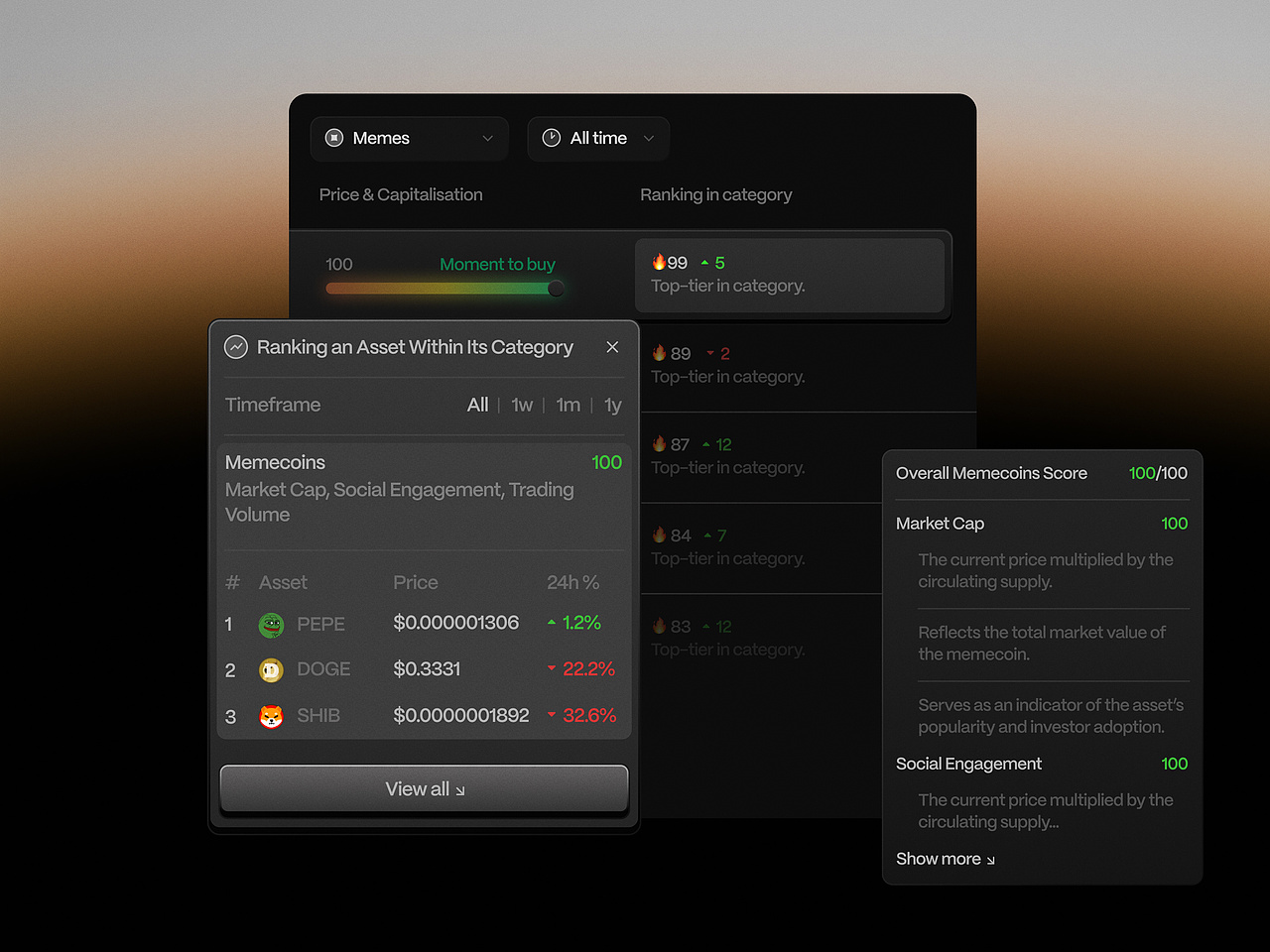Click the Social Engagement score row
Screen dimensions: 1270x952
tap(1042, 764)
